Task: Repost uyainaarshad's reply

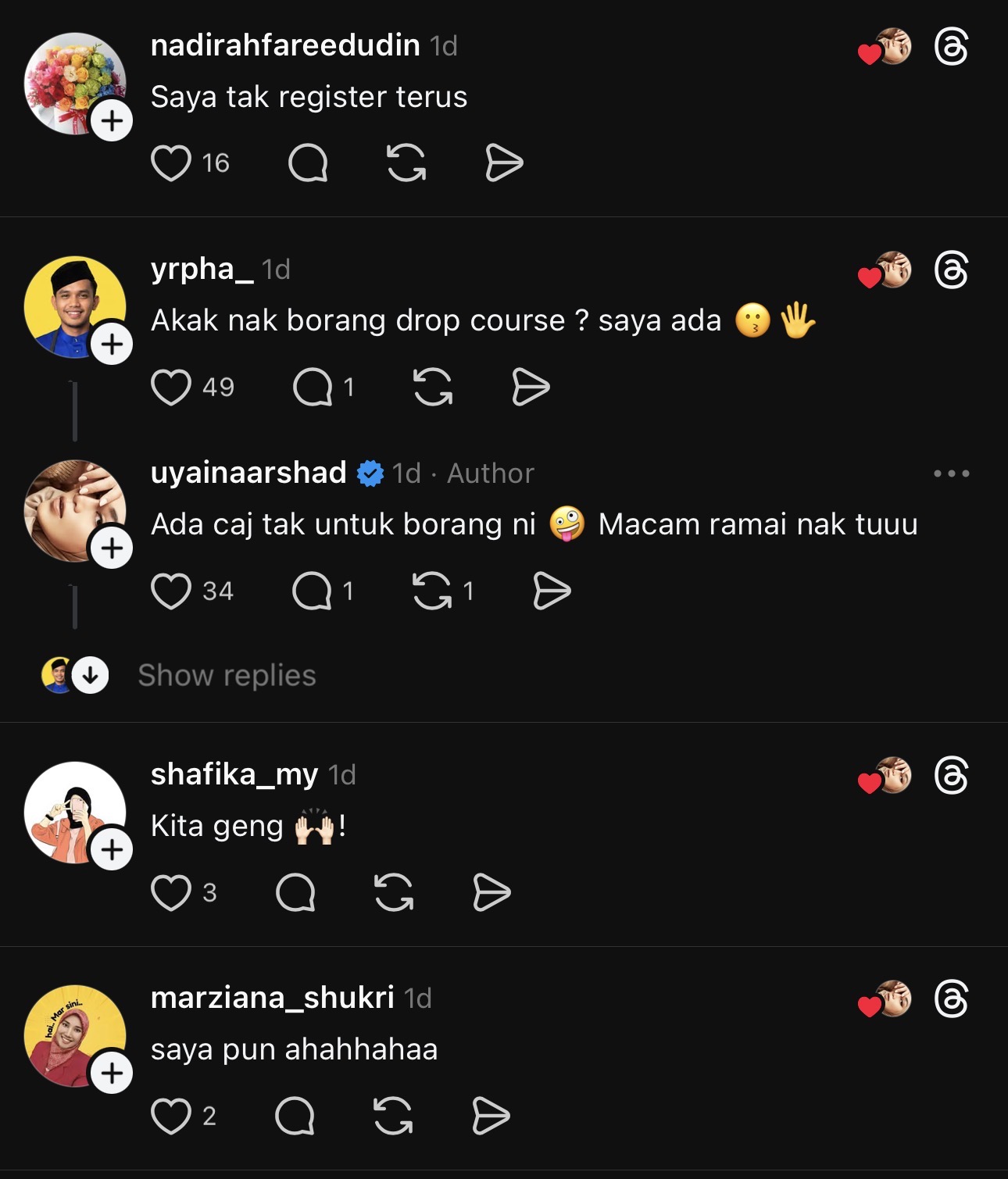Action: pos(432,591)
